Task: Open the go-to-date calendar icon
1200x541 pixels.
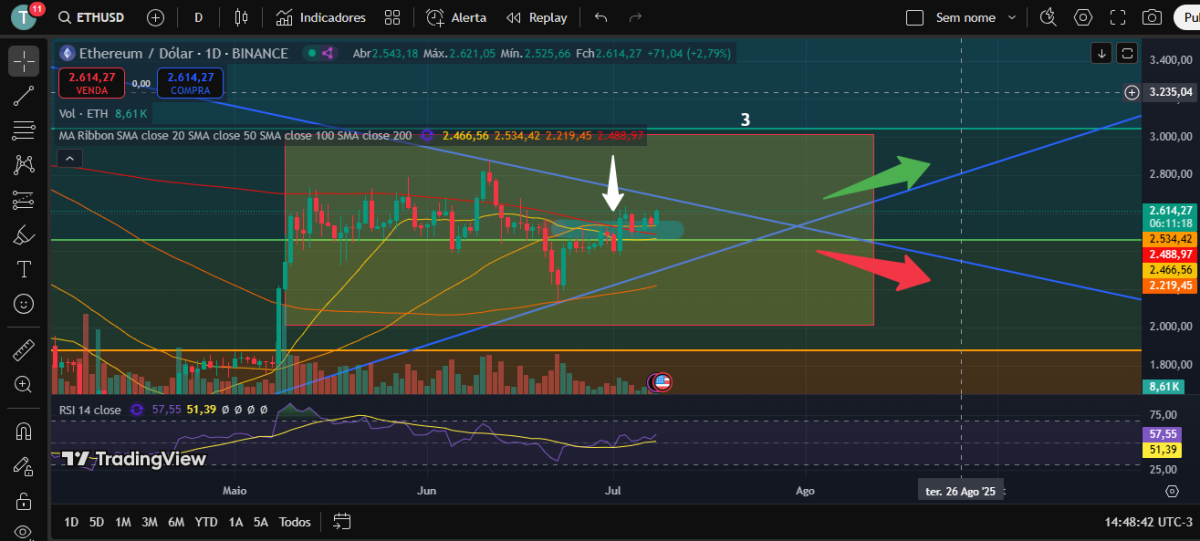Action: click(342, 521)
